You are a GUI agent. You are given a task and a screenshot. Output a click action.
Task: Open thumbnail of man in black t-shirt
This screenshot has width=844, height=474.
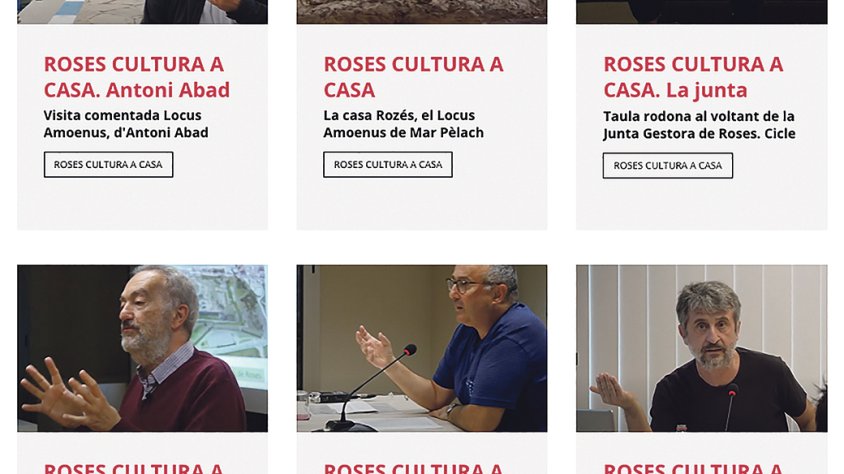[x=702, y=348]
